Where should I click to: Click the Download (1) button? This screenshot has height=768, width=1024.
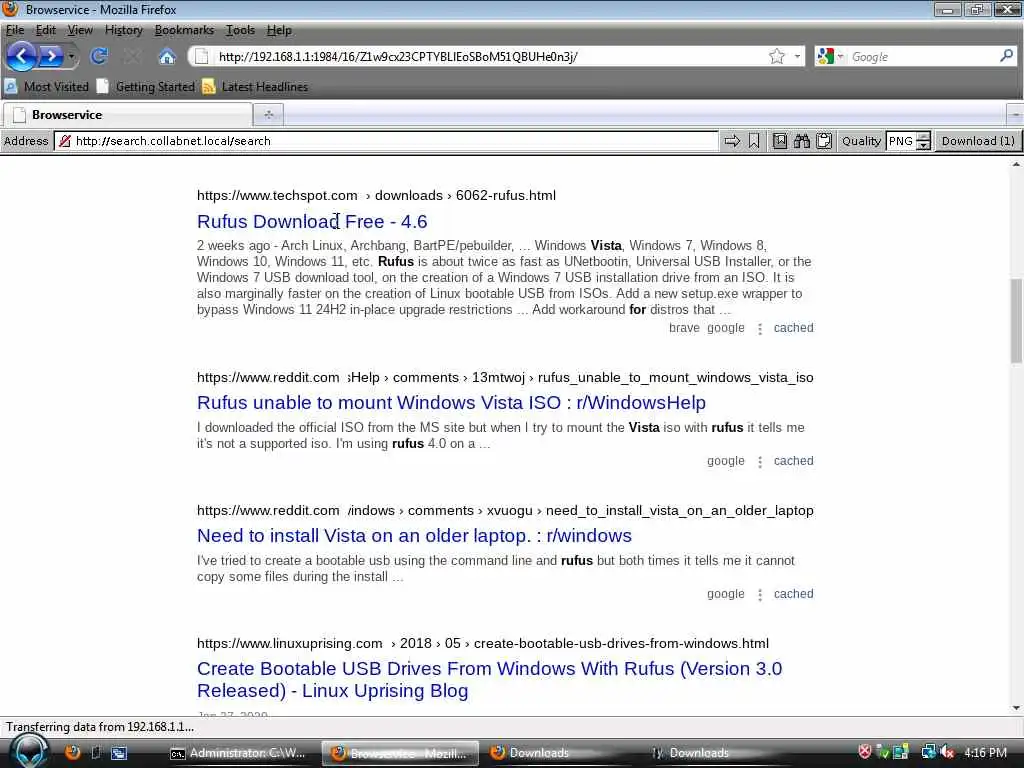click(x=978, y=141)
